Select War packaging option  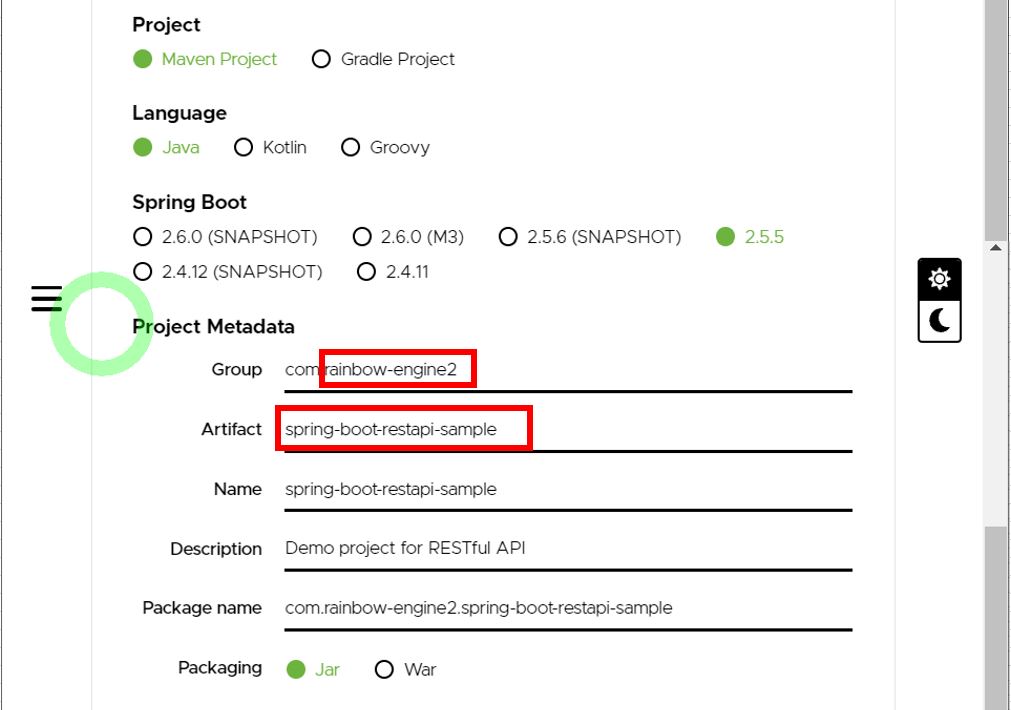pos(385,669)
